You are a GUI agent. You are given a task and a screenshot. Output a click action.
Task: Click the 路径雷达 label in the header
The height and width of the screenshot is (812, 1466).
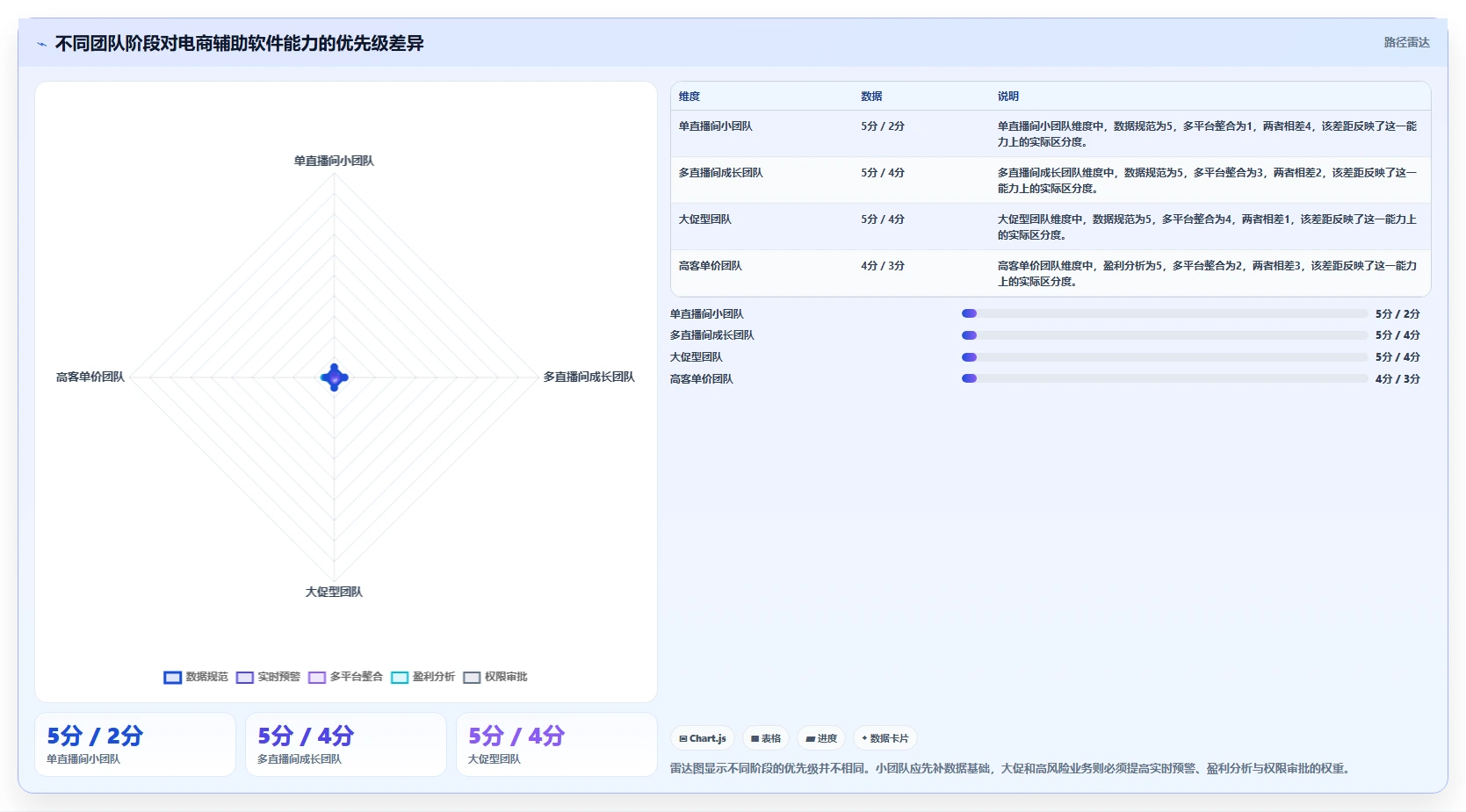[x=1407, y=42]
